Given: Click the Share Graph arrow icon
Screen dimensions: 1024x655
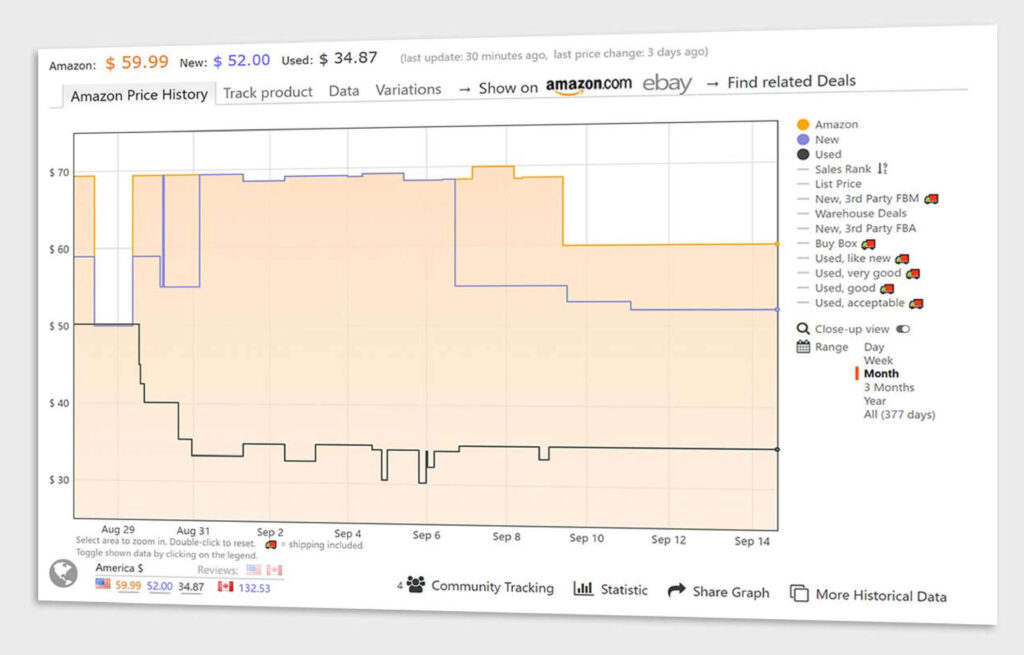Looking at the screenshot, I should coord(677,590).
